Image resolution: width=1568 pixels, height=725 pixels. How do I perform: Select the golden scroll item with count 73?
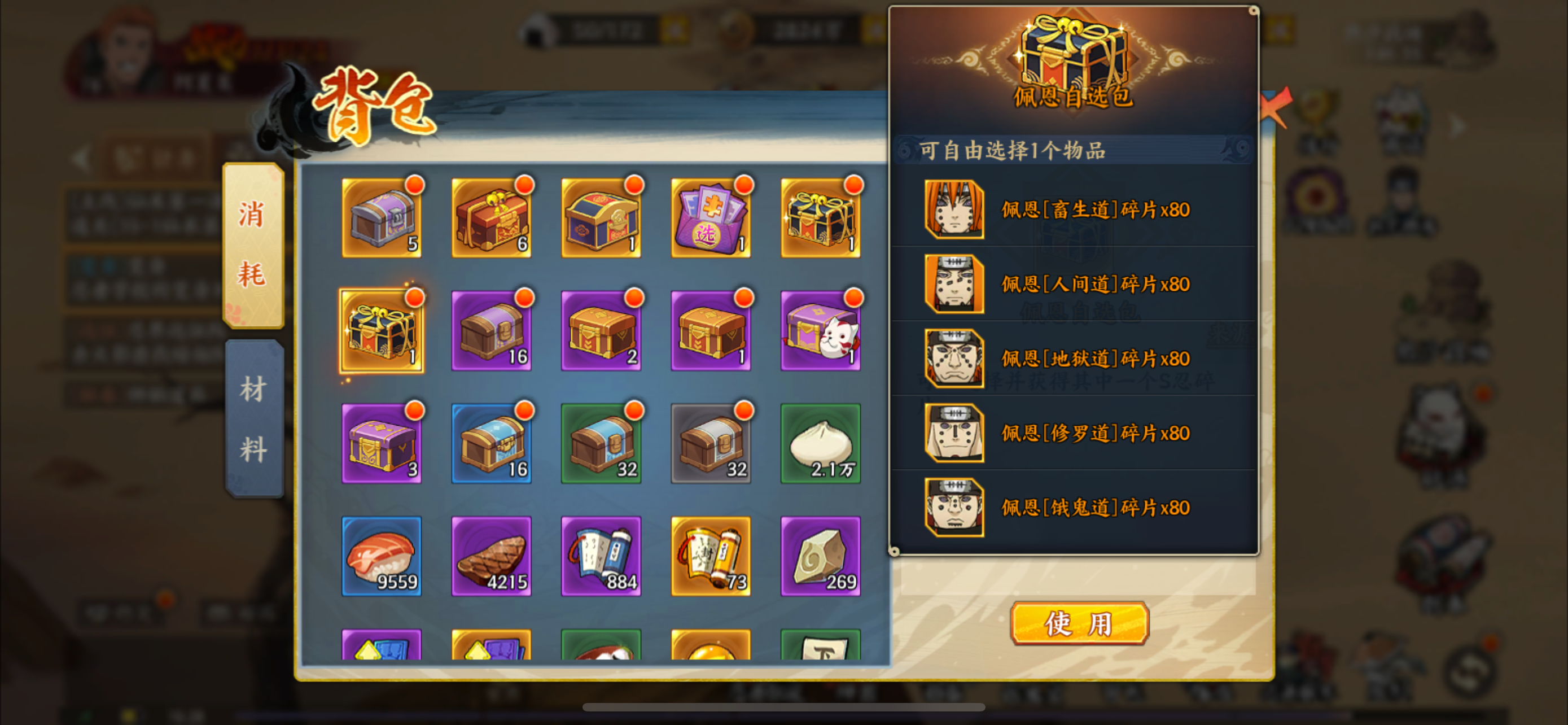point(711,556)
